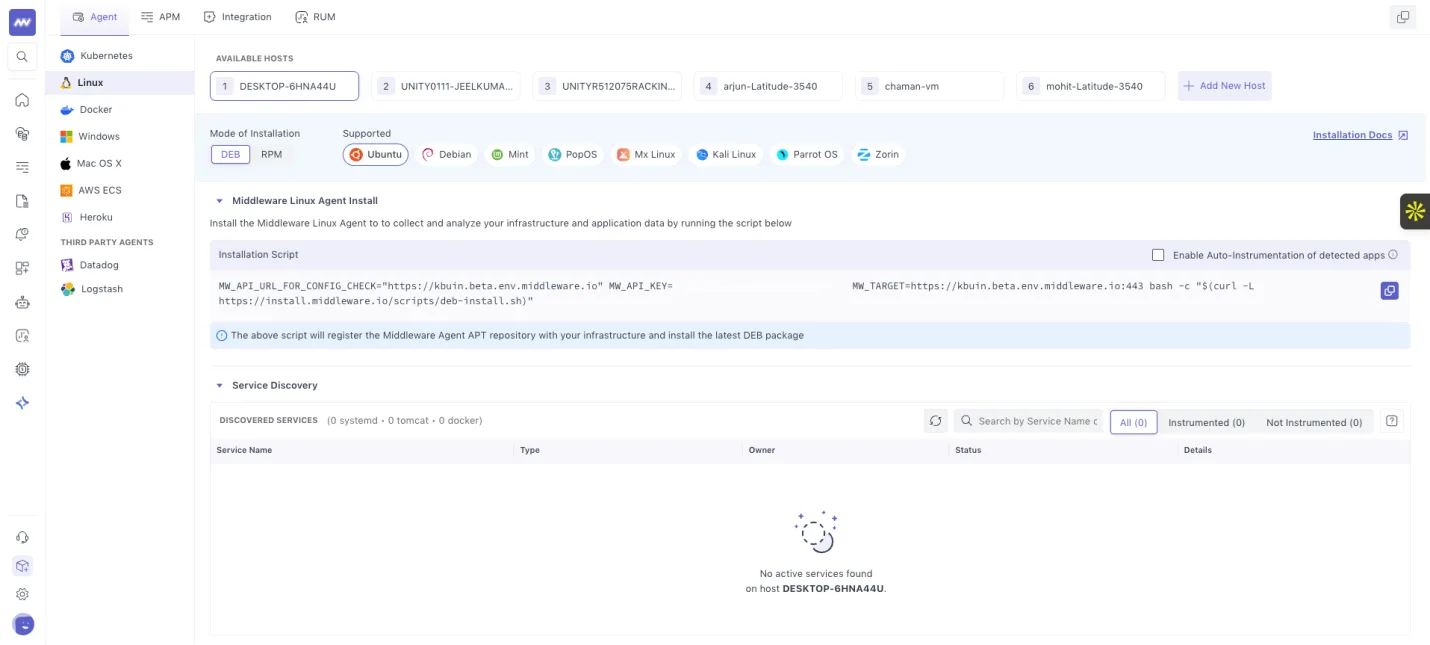Click the Add New Host button
Viewport: 1430px width, 645px height.
tap(1224, 86)
